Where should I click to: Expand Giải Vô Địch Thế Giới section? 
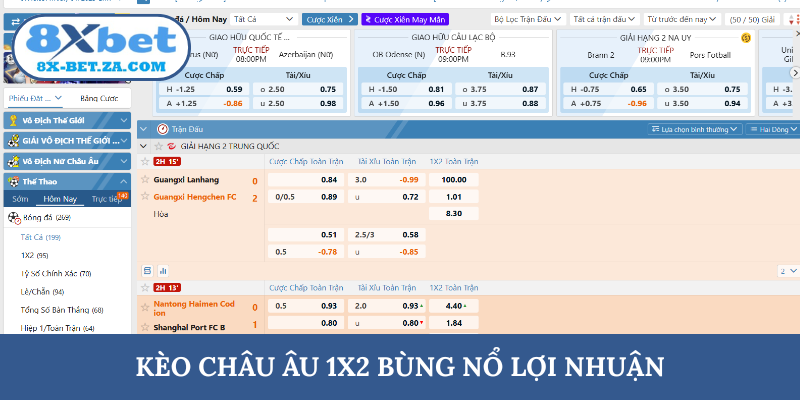(x=123, y=141)
